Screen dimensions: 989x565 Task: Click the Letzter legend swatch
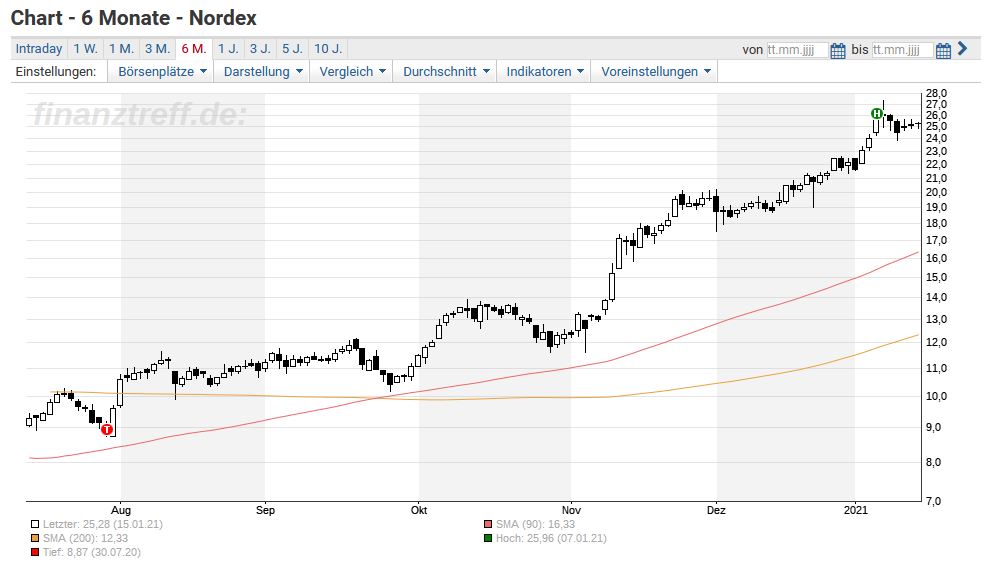click(35, 524)
